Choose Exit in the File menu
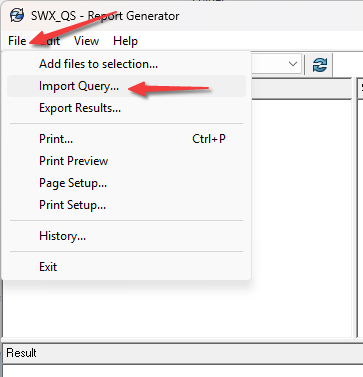 [x=126, y=267]
